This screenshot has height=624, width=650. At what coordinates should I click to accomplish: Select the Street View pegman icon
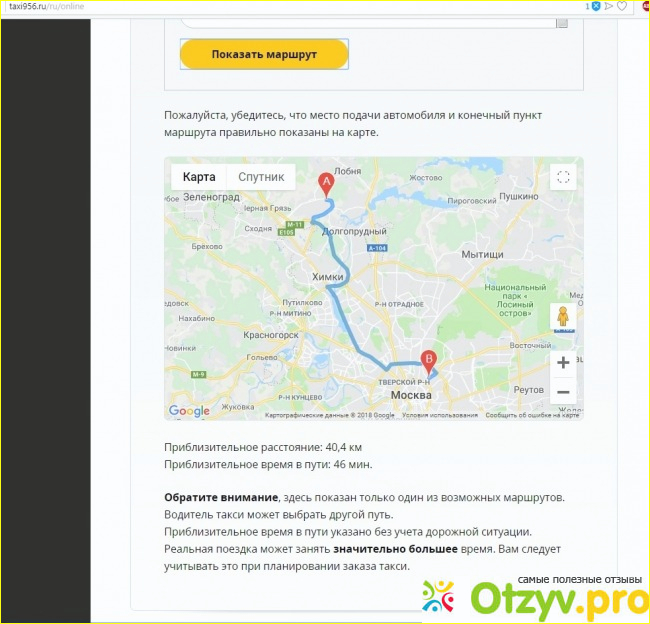(563, 318)
